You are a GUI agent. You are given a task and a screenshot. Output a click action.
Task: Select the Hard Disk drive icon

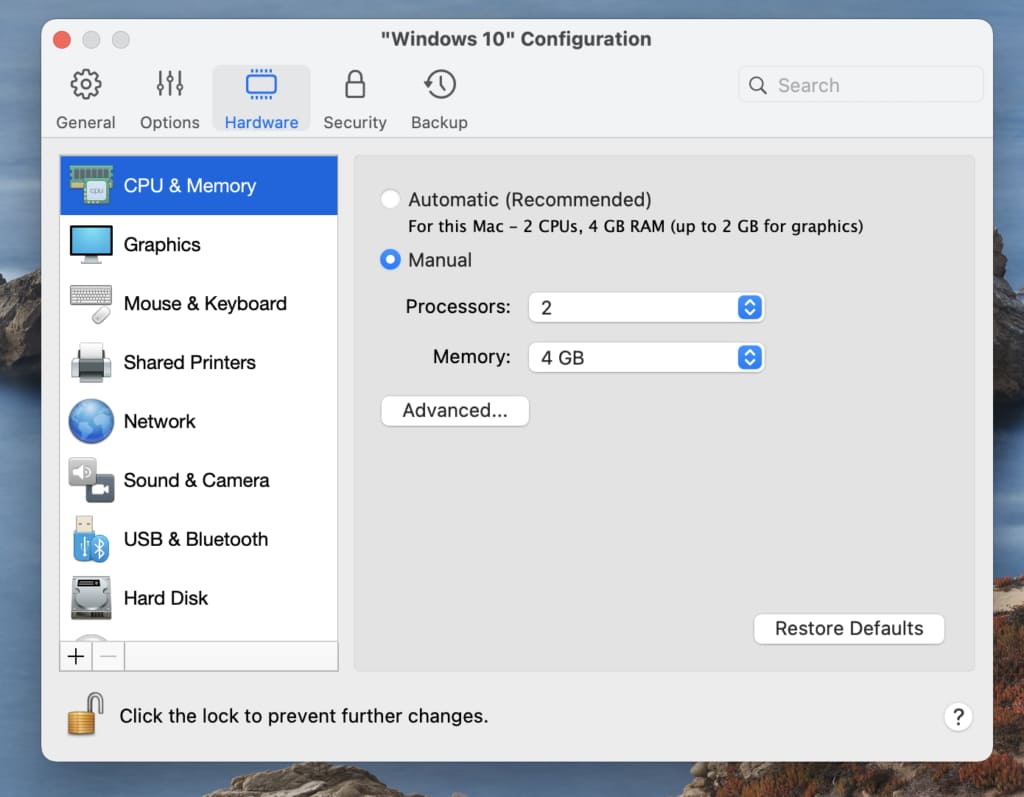(x=91, y=598)
